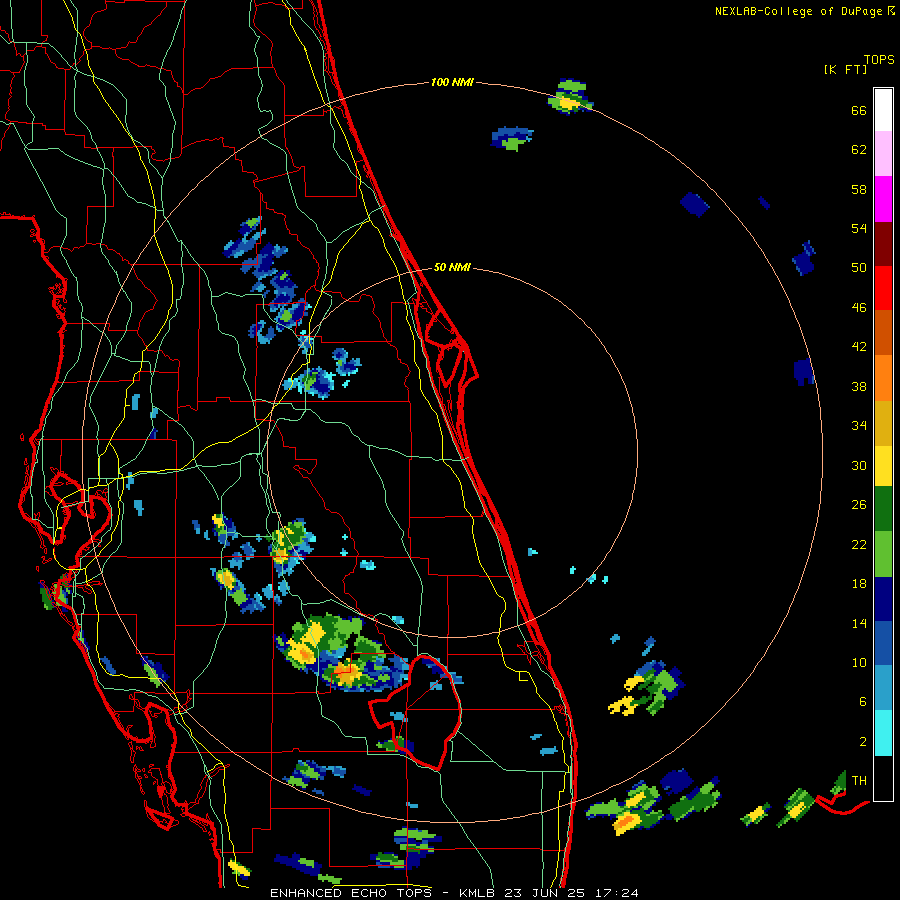Click the 17:24 timestamp

617,893
